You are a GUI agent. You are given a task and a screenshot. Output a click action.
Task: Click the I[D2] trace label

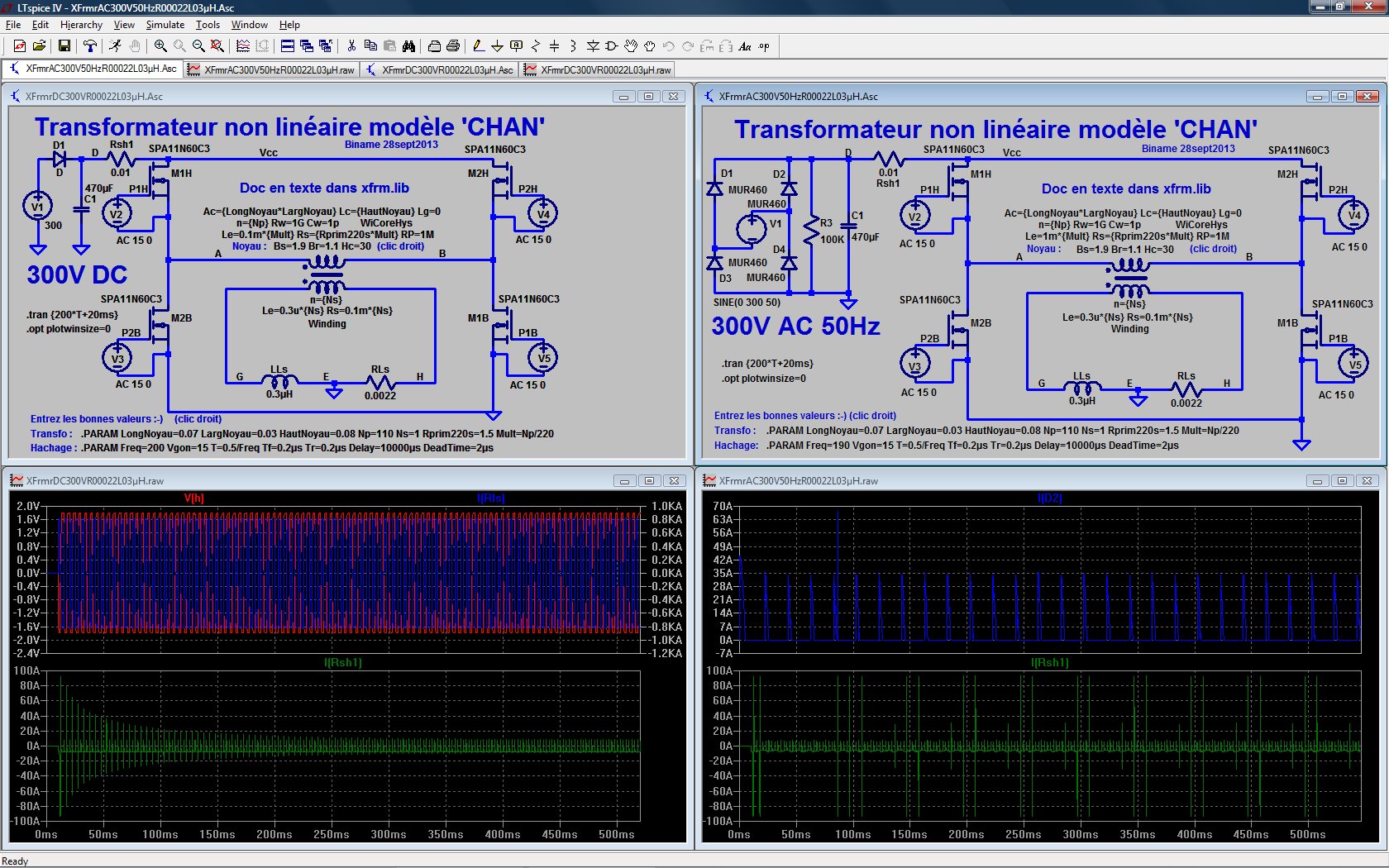tap(1049, 498)
